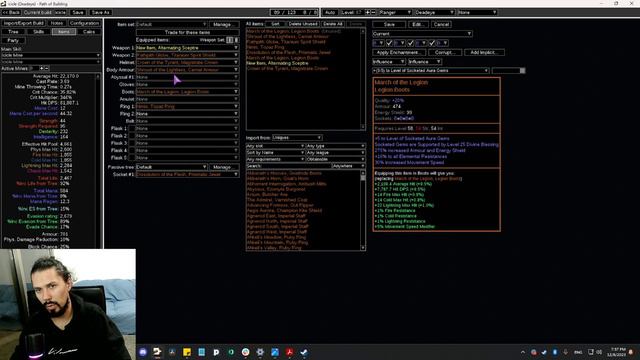Open the Ranger class dropdown
The width and height of the screenshot is (640, 360).
pos(395,12)
